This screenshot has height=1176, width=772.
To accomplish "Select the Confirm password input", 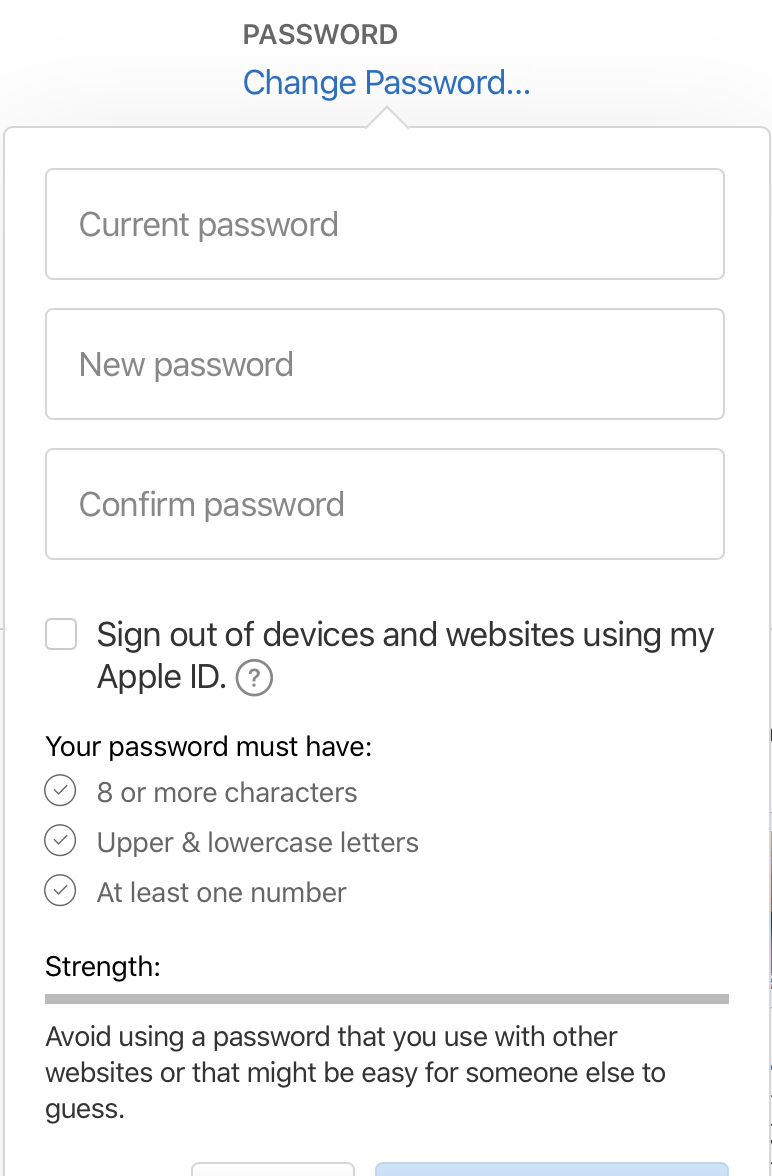I will point(384,504).
